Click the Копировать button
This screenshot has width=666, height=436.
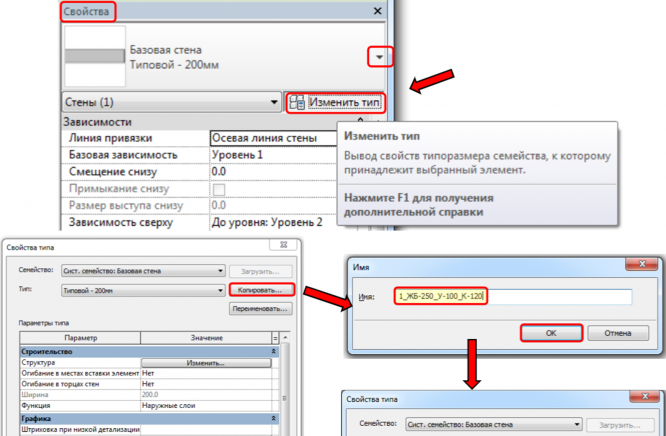(262, 290)
